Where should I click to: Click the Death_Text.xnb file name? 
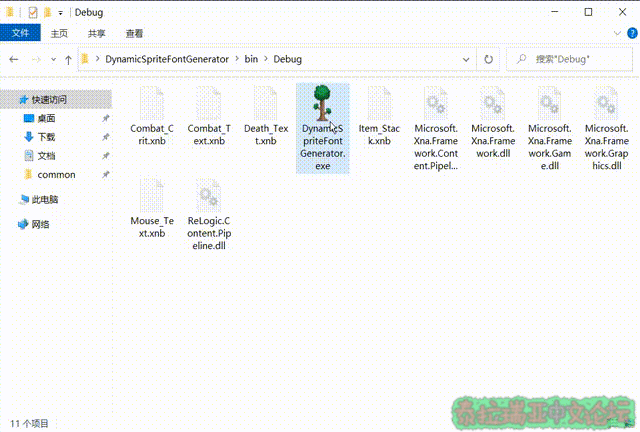266,135
